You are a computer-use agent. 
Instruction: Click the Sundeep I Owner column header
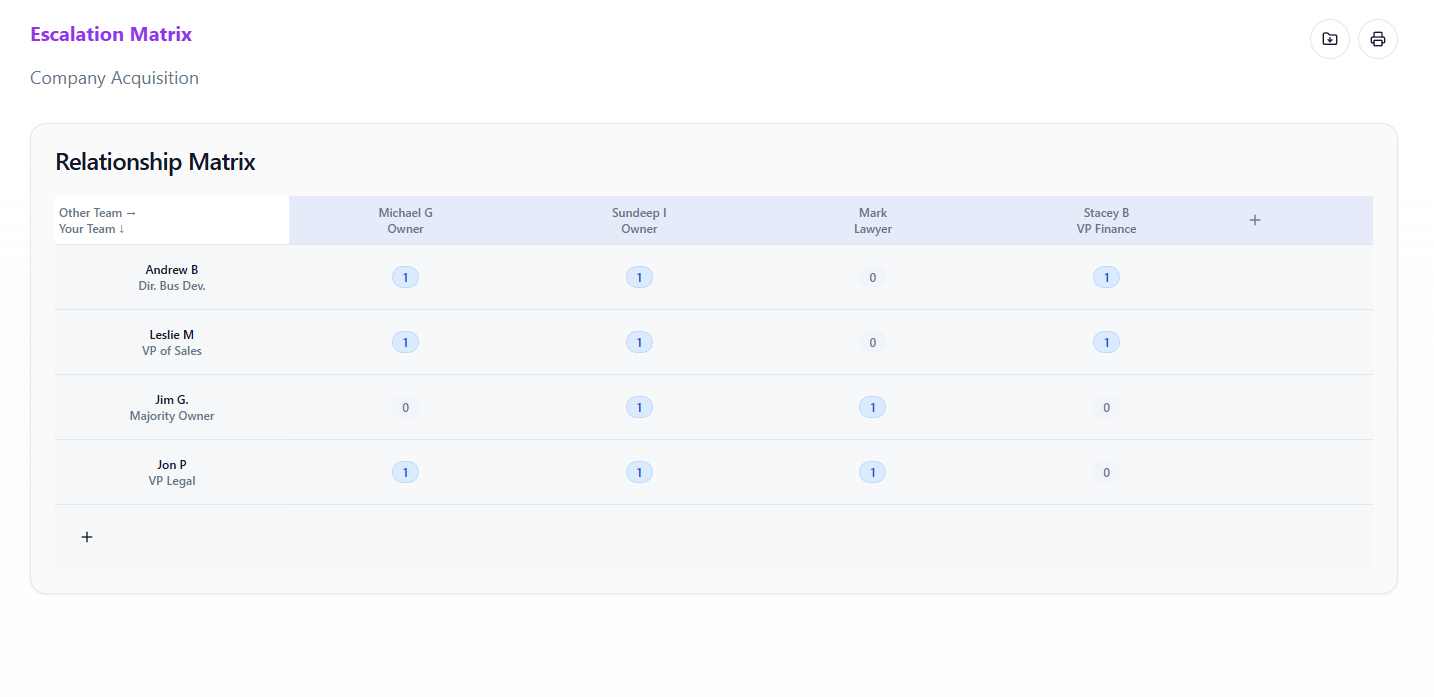[x=639, y=221]
